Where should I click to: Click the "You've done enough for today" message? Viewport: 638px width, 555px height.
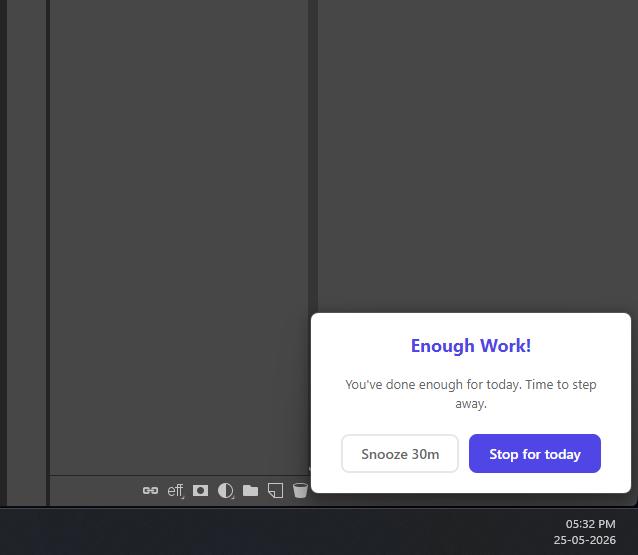(471, 394)
